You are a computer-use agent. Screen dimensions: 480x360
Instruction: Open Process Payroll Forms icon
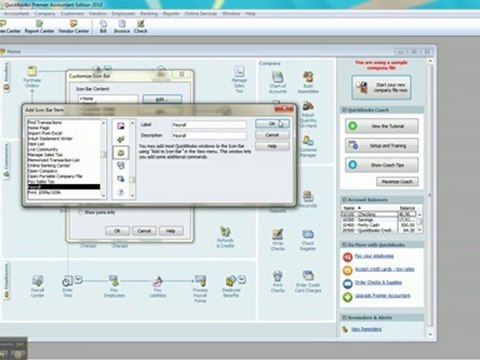tap(200, 289)
